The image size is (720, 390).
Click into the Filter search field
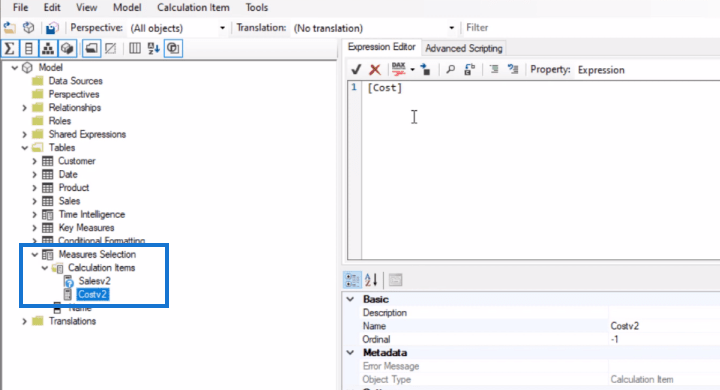591,28
